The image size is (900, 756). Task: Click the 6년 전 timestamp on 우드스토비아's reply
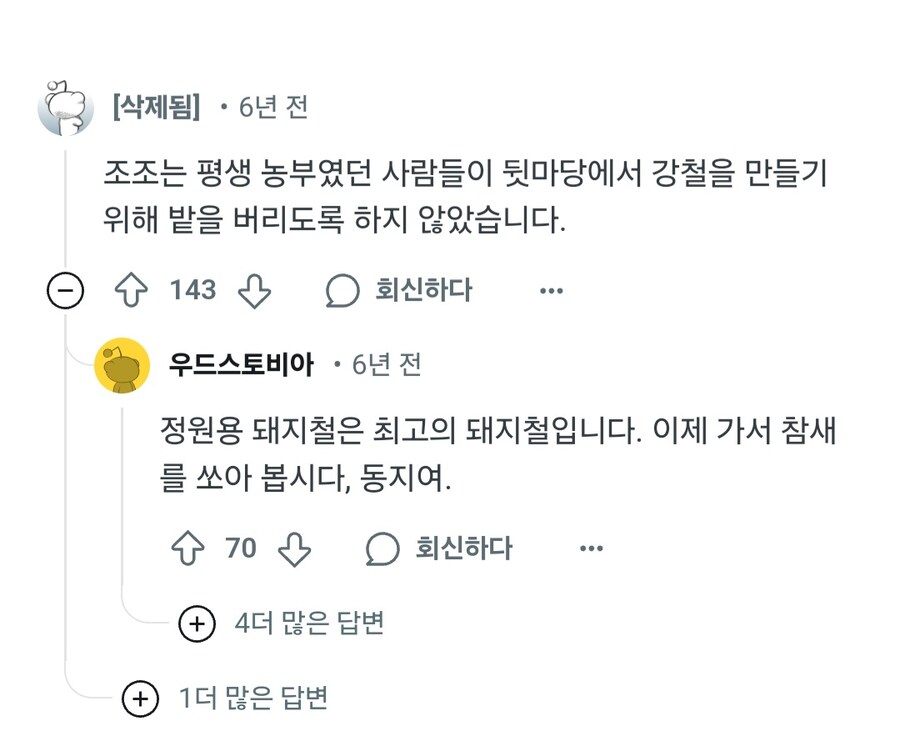386,366
